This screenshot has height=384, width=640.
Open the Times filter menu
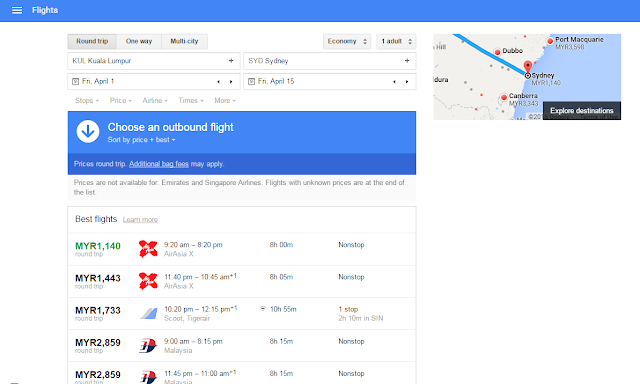pyautogui.click(x=191, y=100)
